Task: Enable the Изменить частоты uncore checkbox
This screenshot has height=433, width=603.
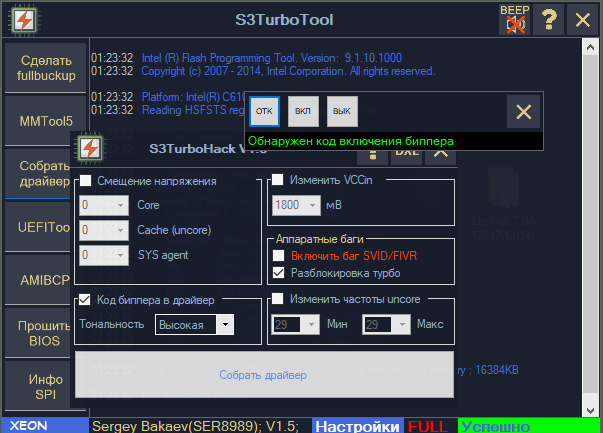Action: pos(278,299)
